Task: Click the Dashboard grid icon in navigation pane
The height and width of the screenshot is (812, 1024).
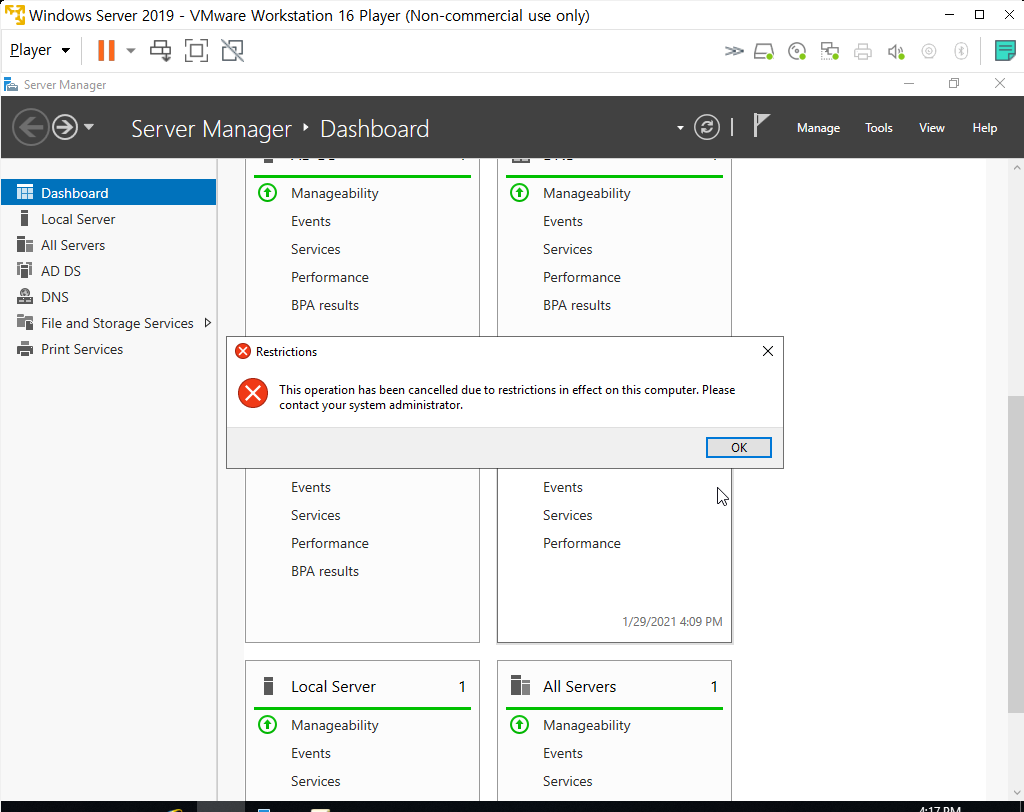Action: (25, 193)
